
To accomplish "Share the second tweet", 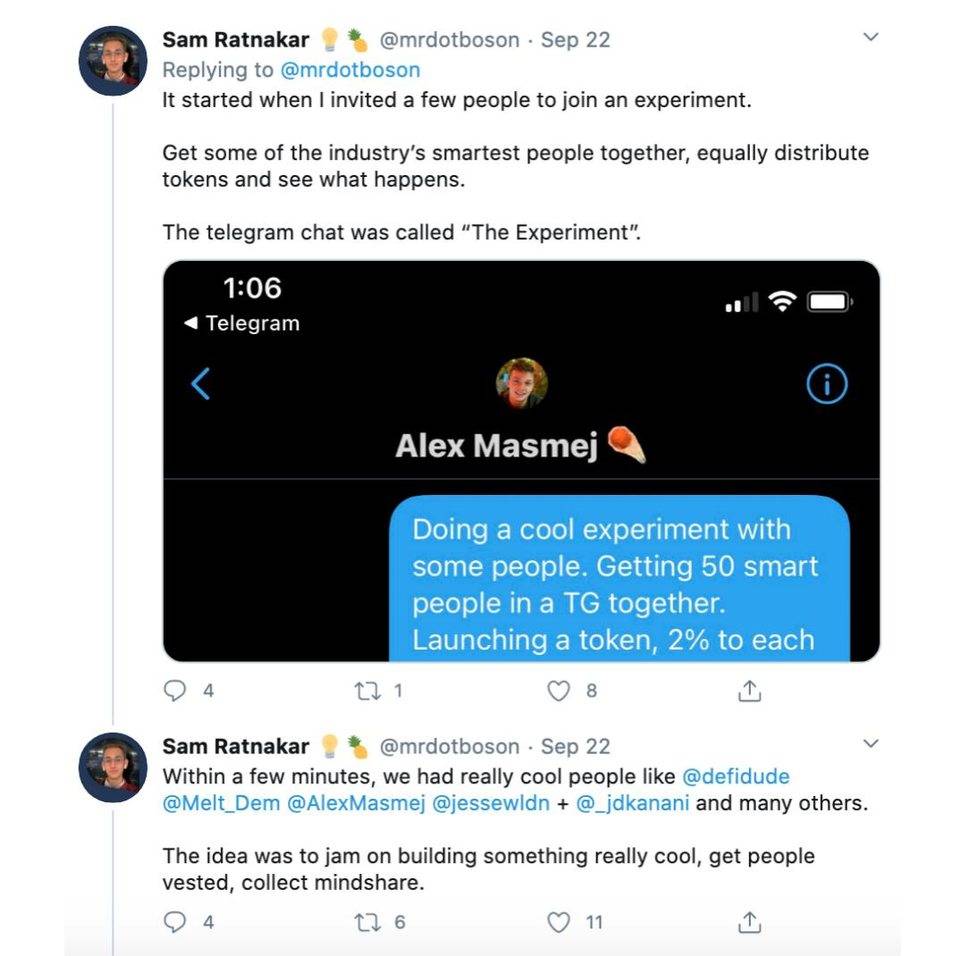I will click(x=750, y=921).
